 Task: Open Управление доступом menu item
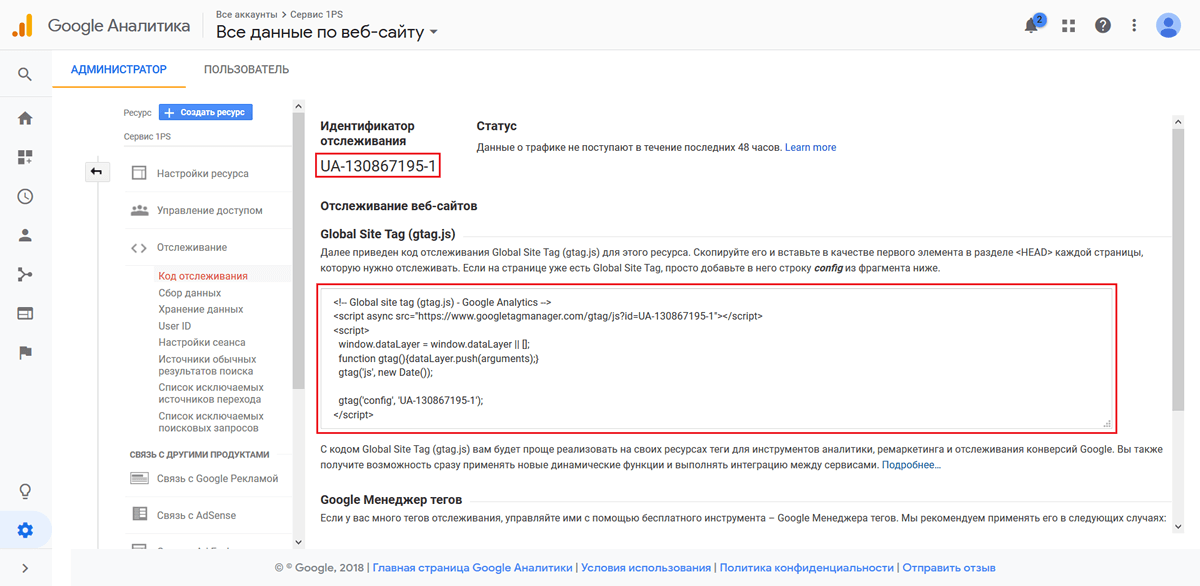point(209,210)
